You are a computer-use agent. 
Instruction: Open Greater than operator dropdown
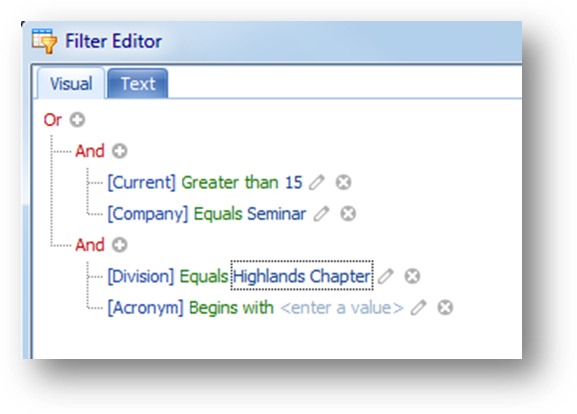coord(230,183)
